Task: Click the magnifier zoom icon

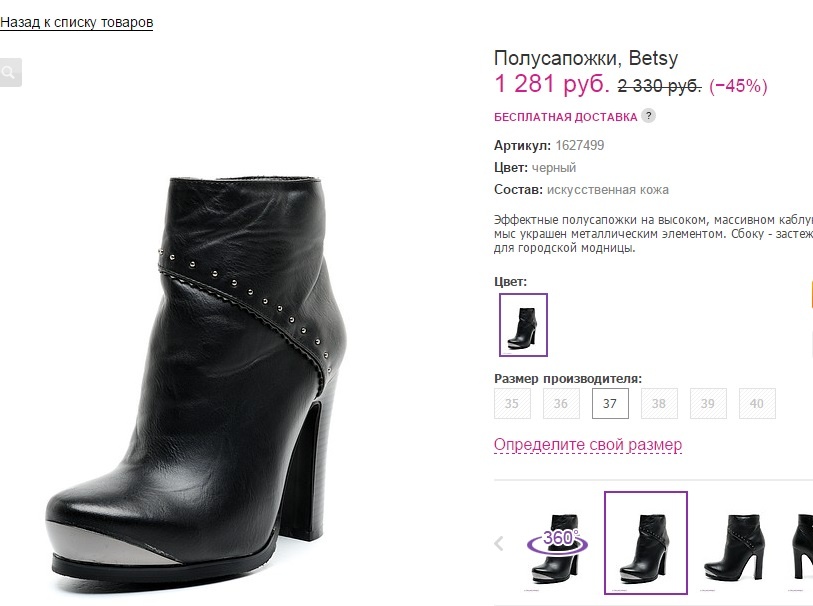Action: 9,72
